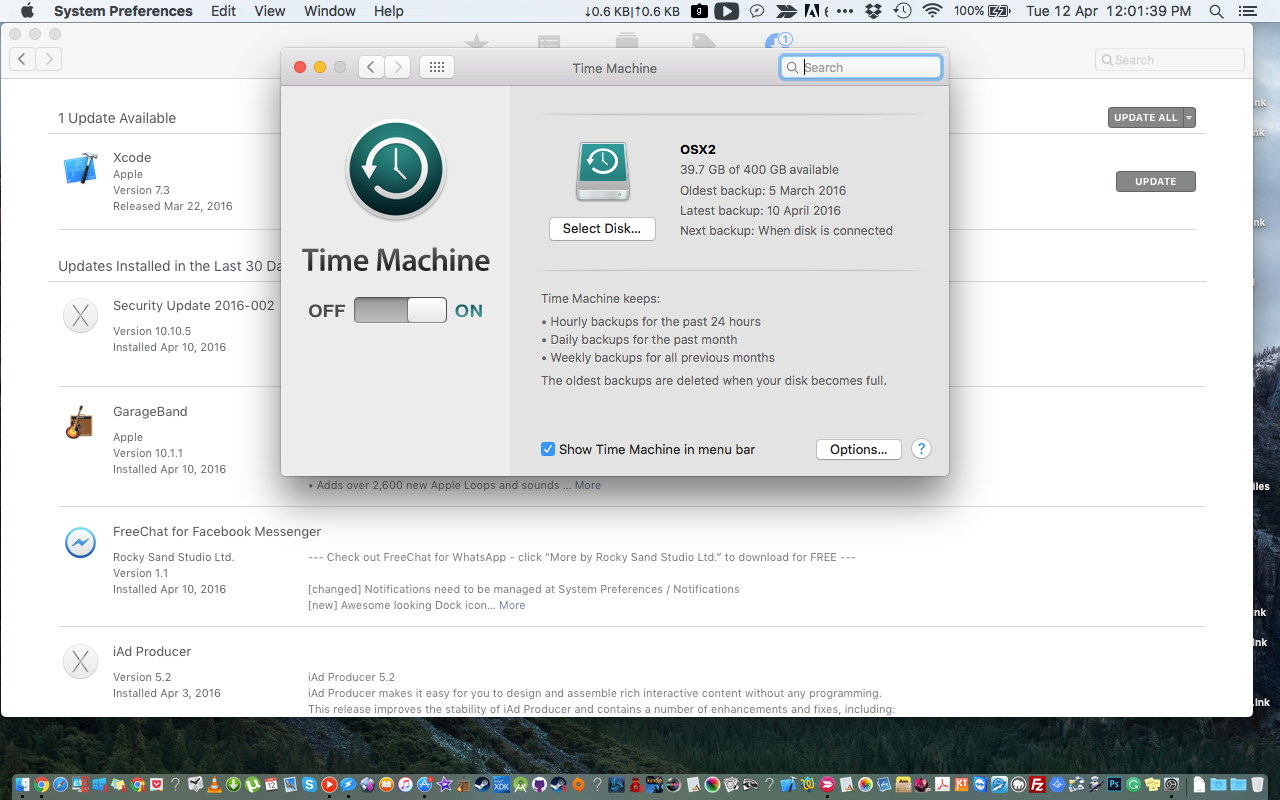Click 'Latest backup: 10 April 2016' text
The height and width of the screenshot is (800, 1280).
click(760, 210)
